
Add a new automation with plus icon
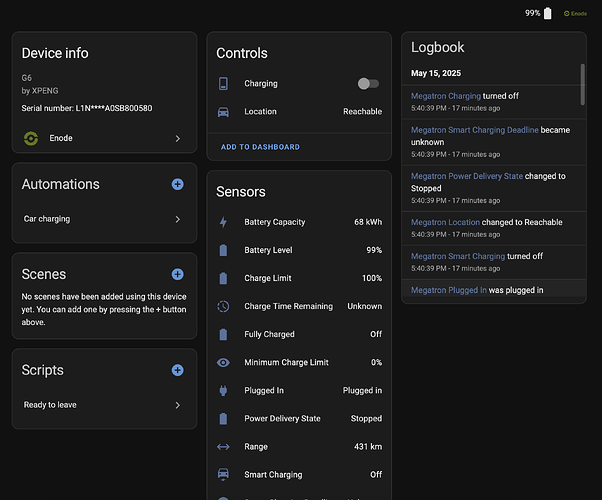click(177, 184)
